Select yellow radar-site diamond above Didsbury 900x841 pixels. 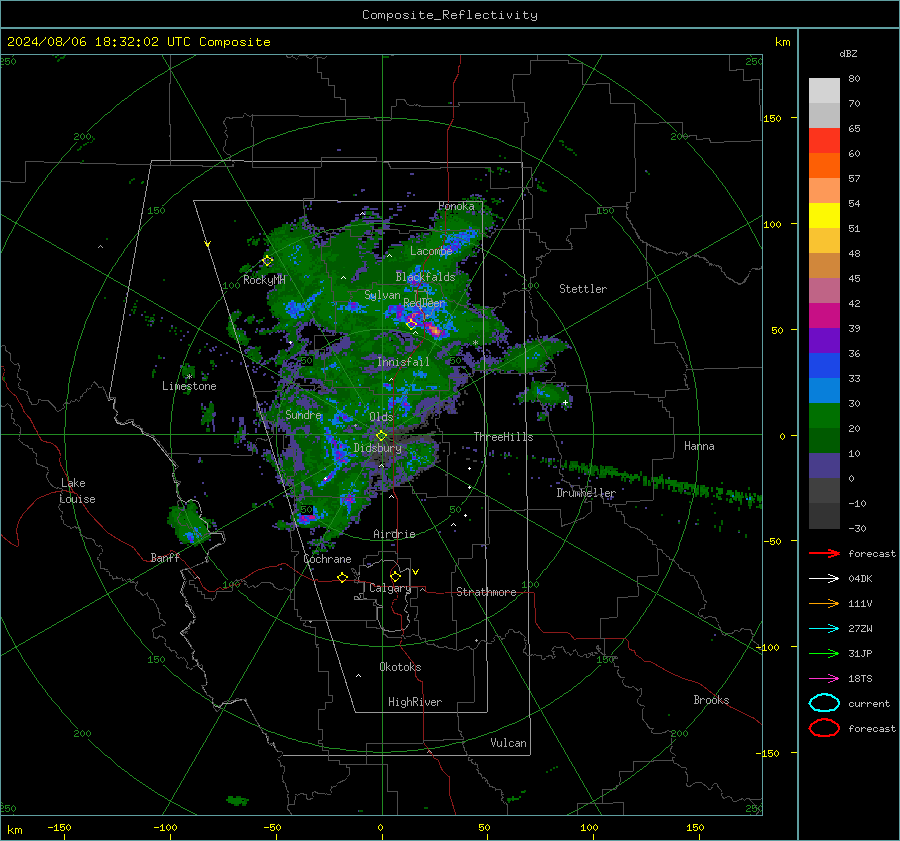click(x=381, y=436)
